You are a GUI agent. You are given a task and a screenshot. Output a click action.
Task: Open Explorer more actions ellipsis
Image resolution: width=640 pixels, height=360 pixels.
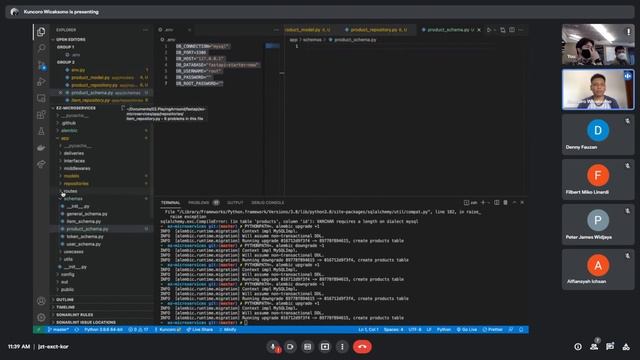click(145, 30)
